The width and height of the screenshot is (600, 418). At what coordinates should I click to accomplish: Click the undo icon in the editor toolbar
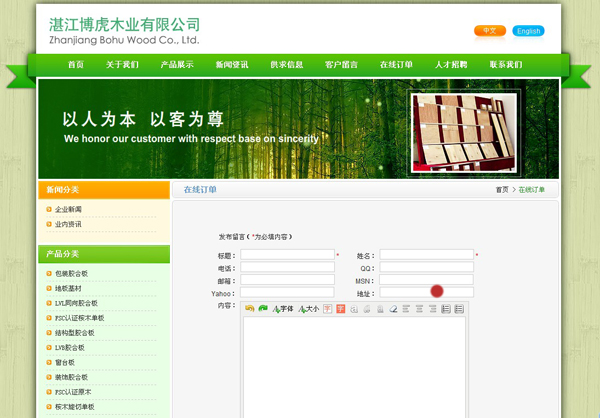click(x=250, y=309)
